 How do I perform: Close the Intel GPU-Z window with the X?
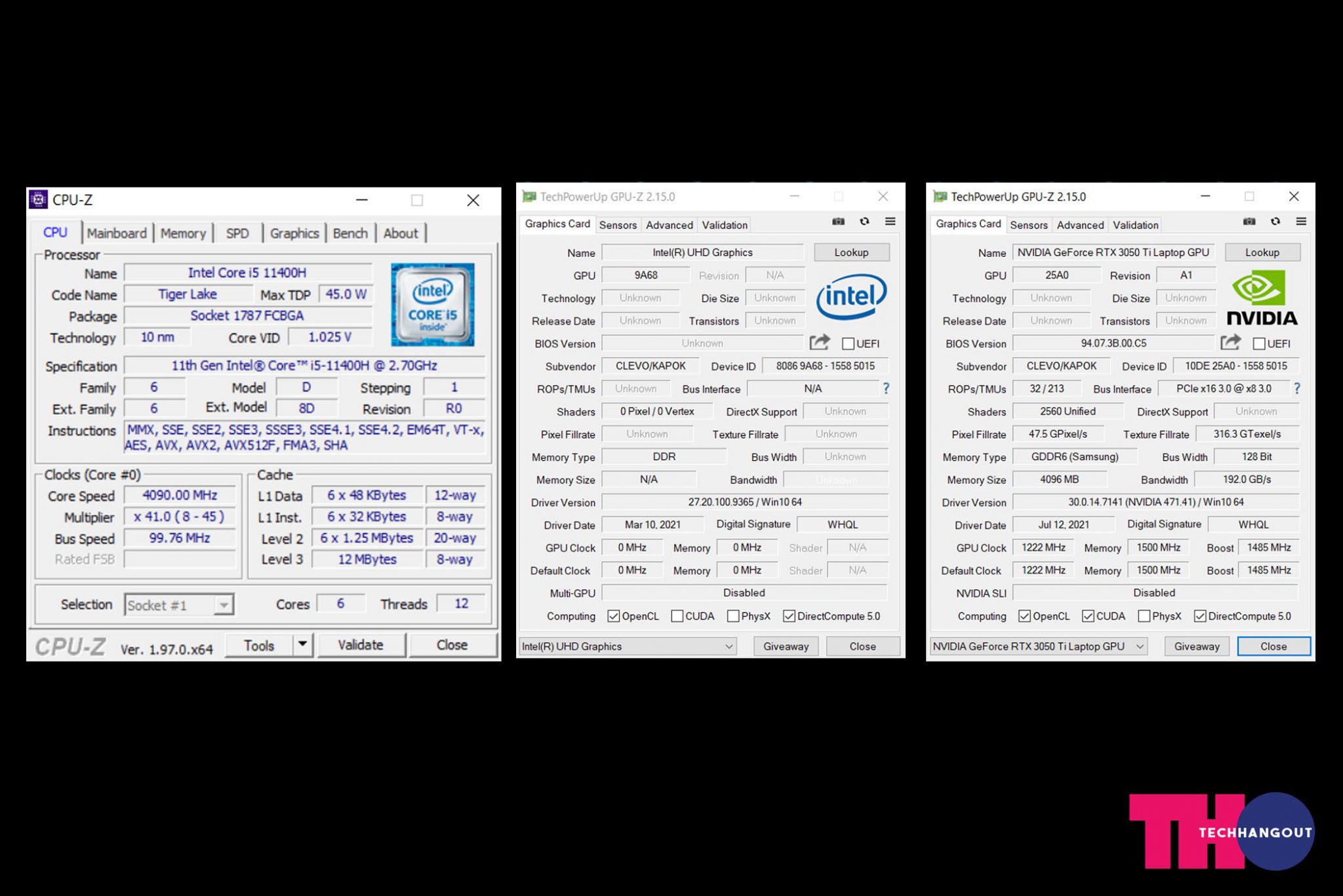883,197
